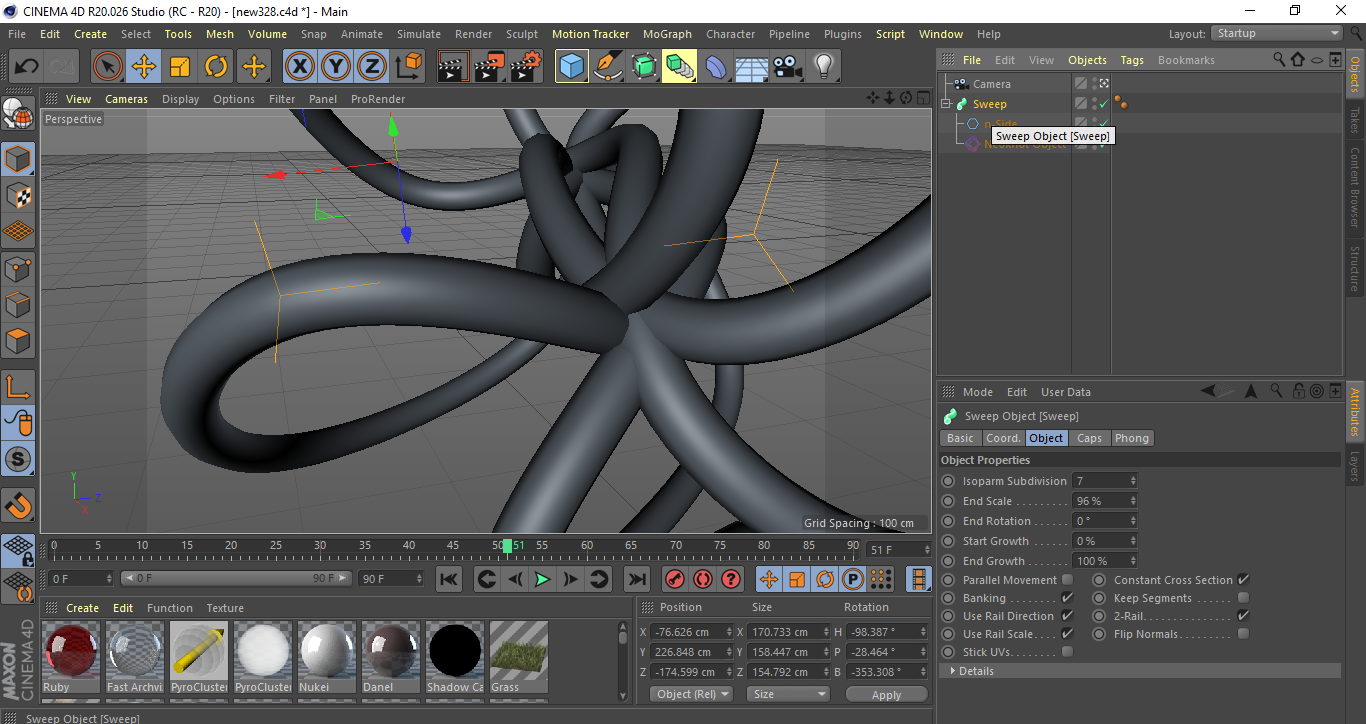Open the Layout dropdown Startup
Image resolution: width=1366 pixels, height=724 pixels.
(x=1276, y=33)
